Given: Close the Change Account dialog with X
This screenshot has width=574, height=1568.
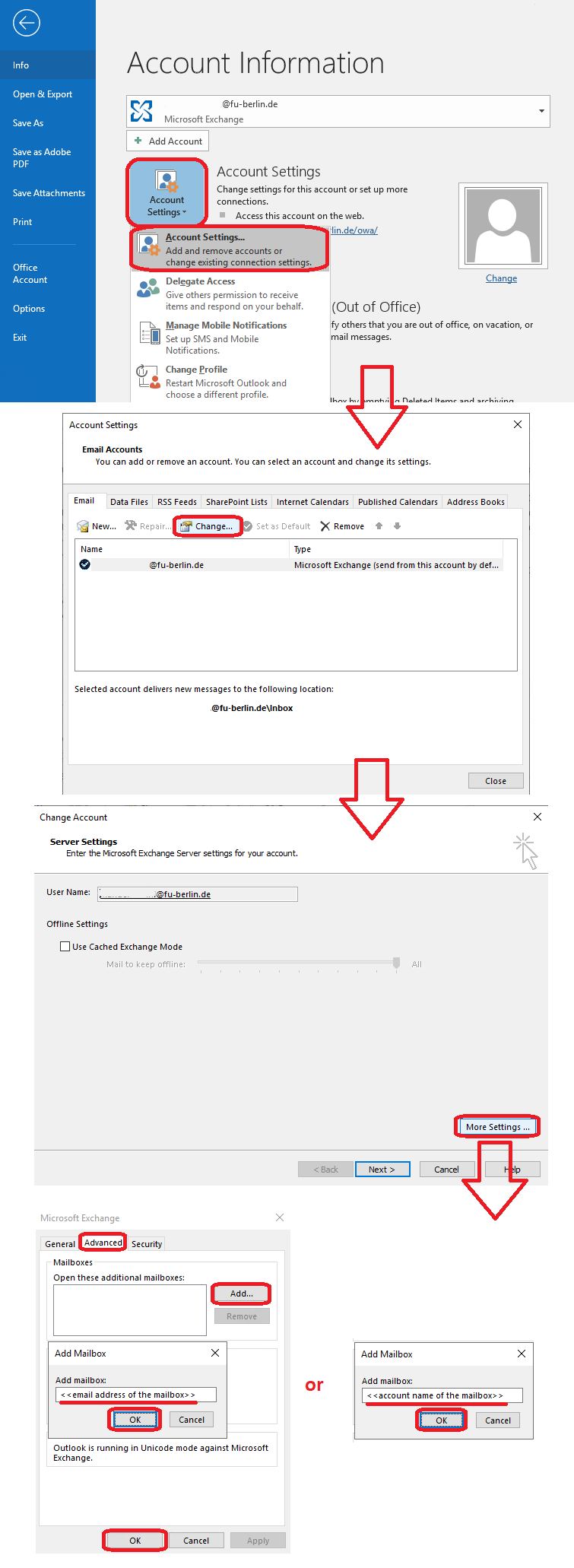Looking at the screenshot, I should point(538,817).
